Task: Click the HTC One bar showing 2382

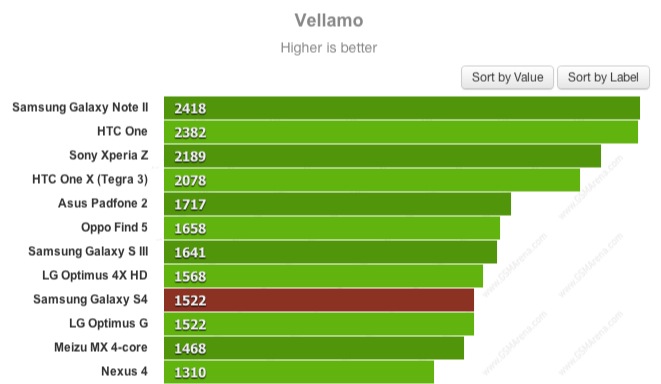Action: pyautogui.click(x=401, y=132)
